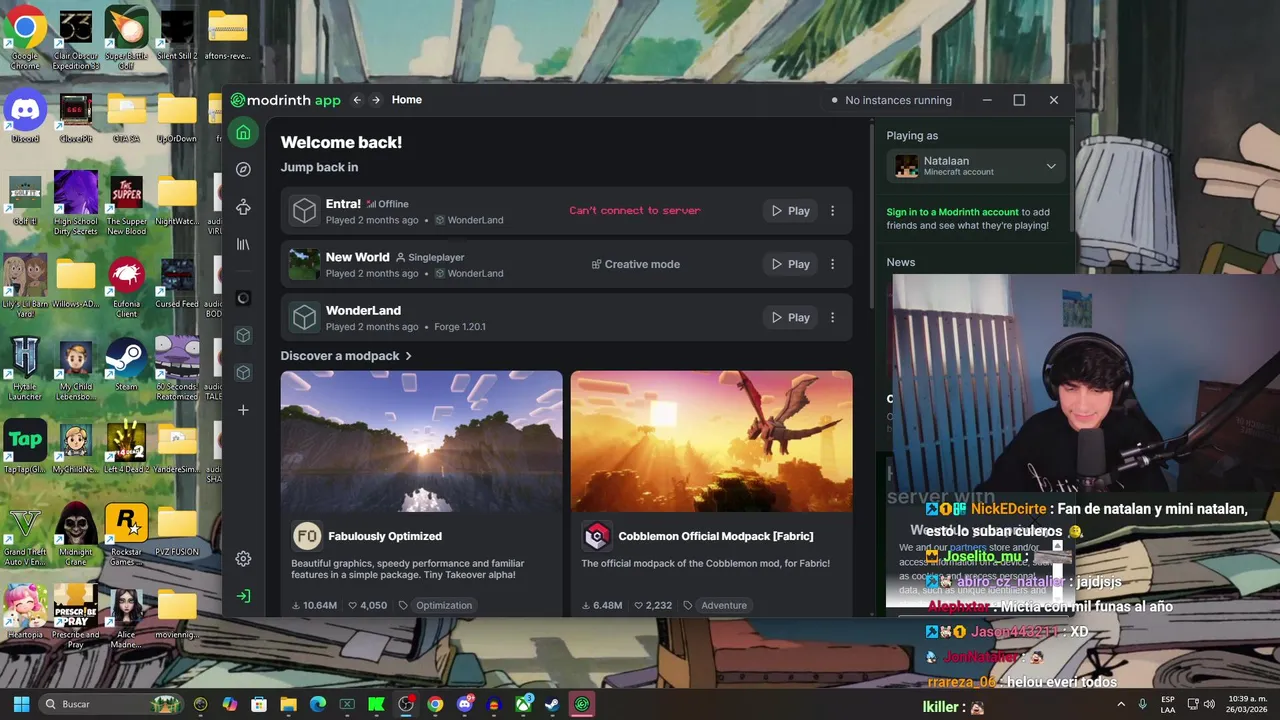Click Can't connect to server message
Screen dimensions: 1280x720
point(635,211)
